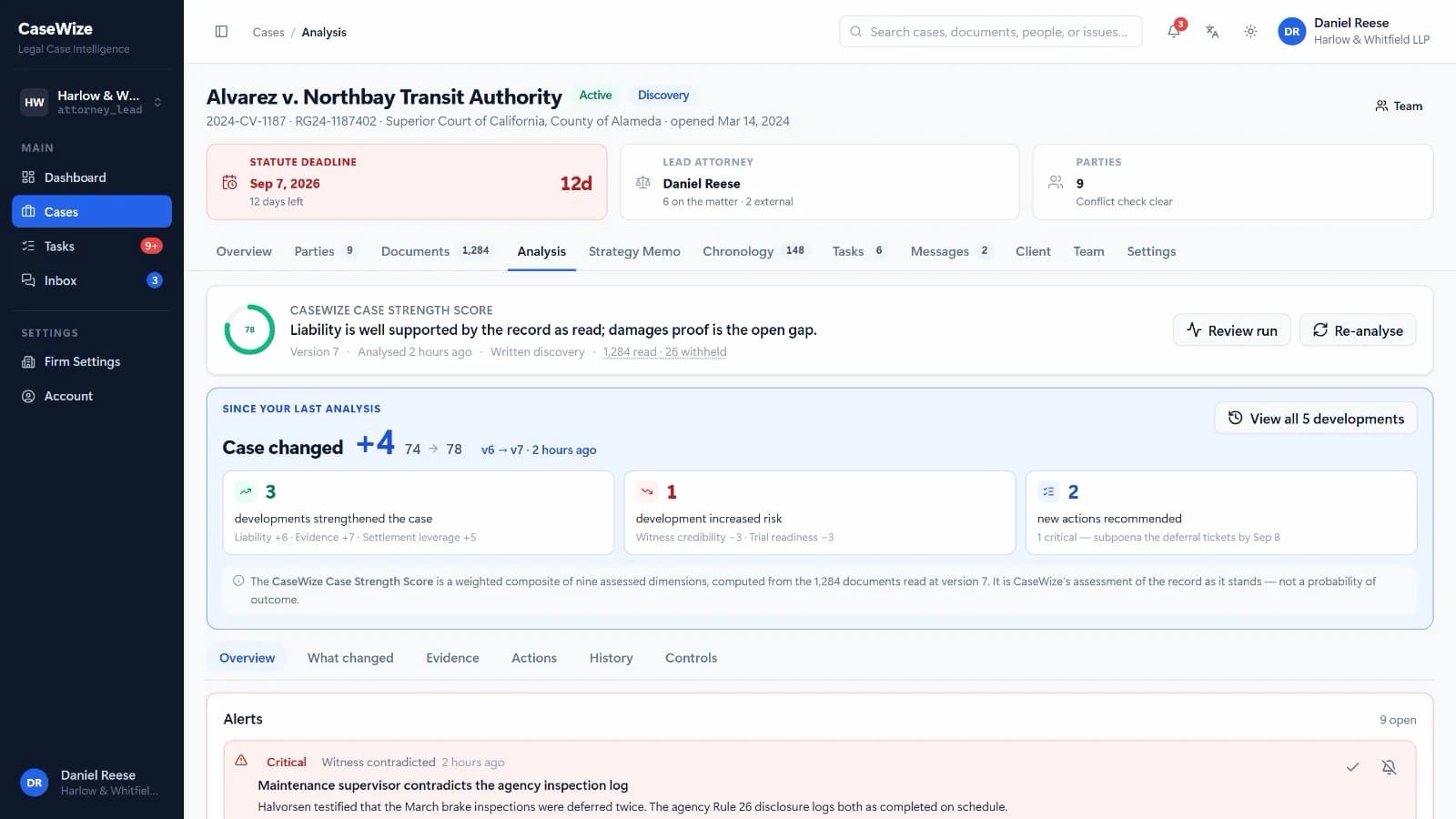1456x819 pixels.
Task: Click View all 5 developments
Action: (x=1316, y=419)
